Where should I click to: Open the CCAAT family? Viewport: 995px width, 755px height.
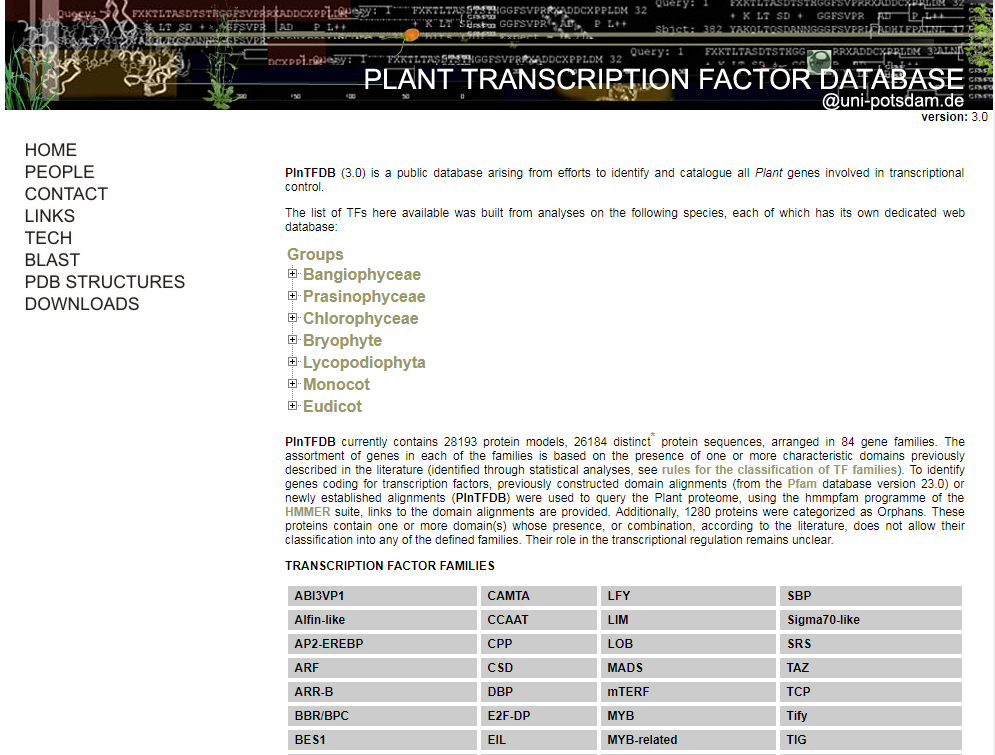tap(539, 620)
